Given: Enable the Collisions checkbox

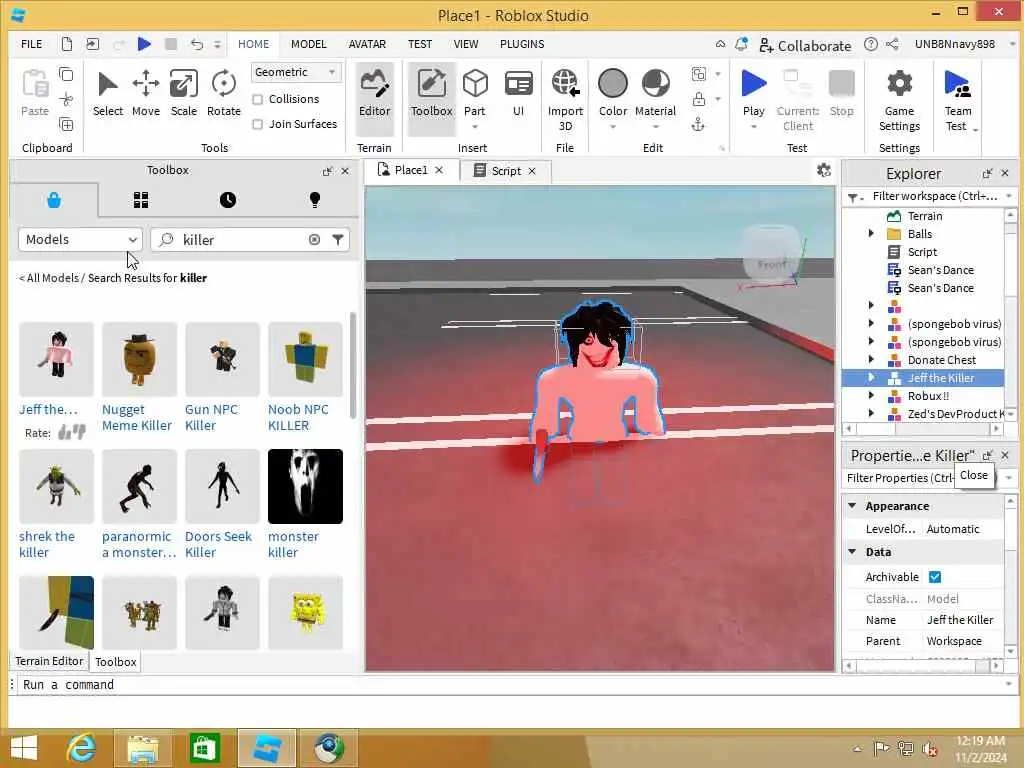Looking at the screenshot, I should click(258, 99).
